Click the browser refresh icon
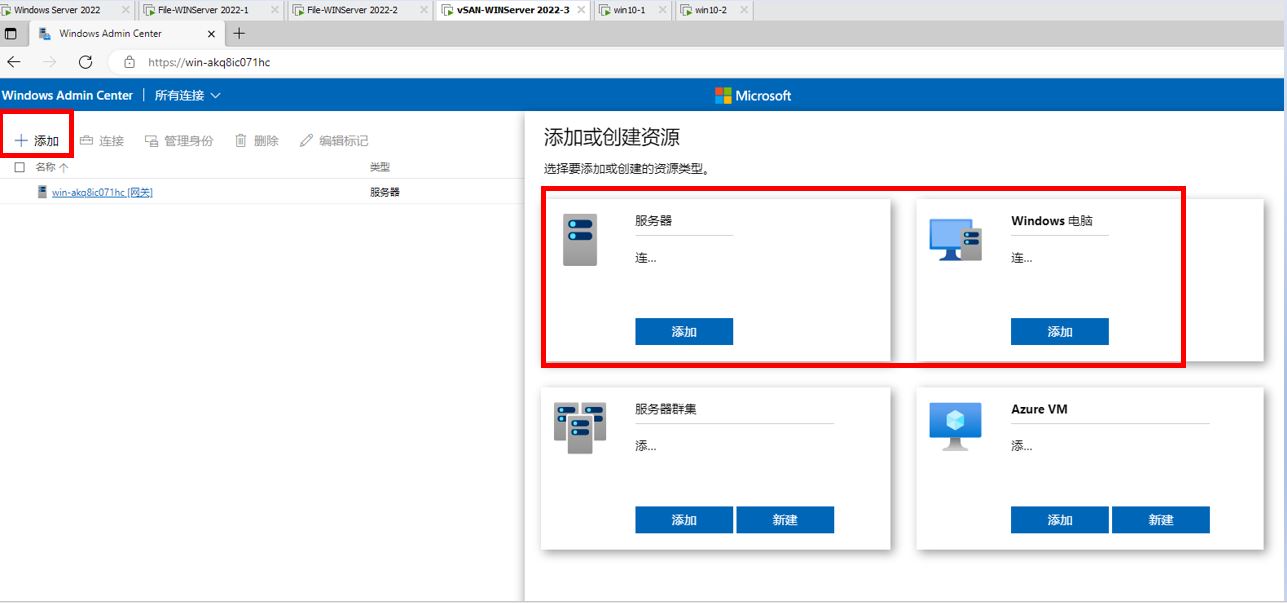This screenshot has width=1287, height=603. pyautogui.click(x=85, y=61)
